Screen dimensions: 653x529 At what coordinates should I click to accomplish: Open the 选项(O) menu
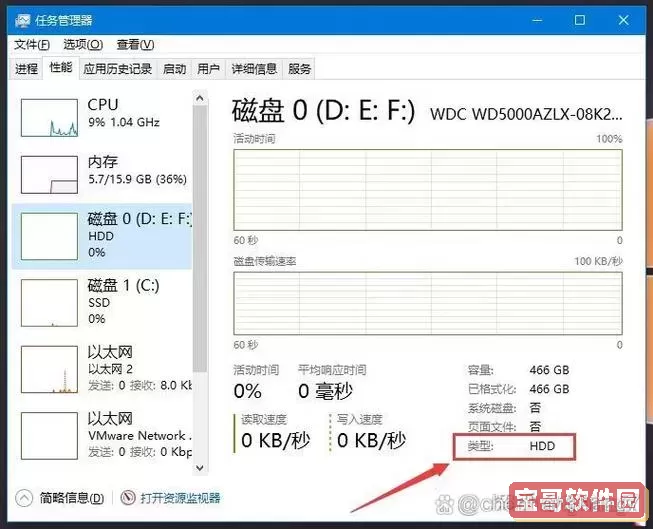(83, 44)
